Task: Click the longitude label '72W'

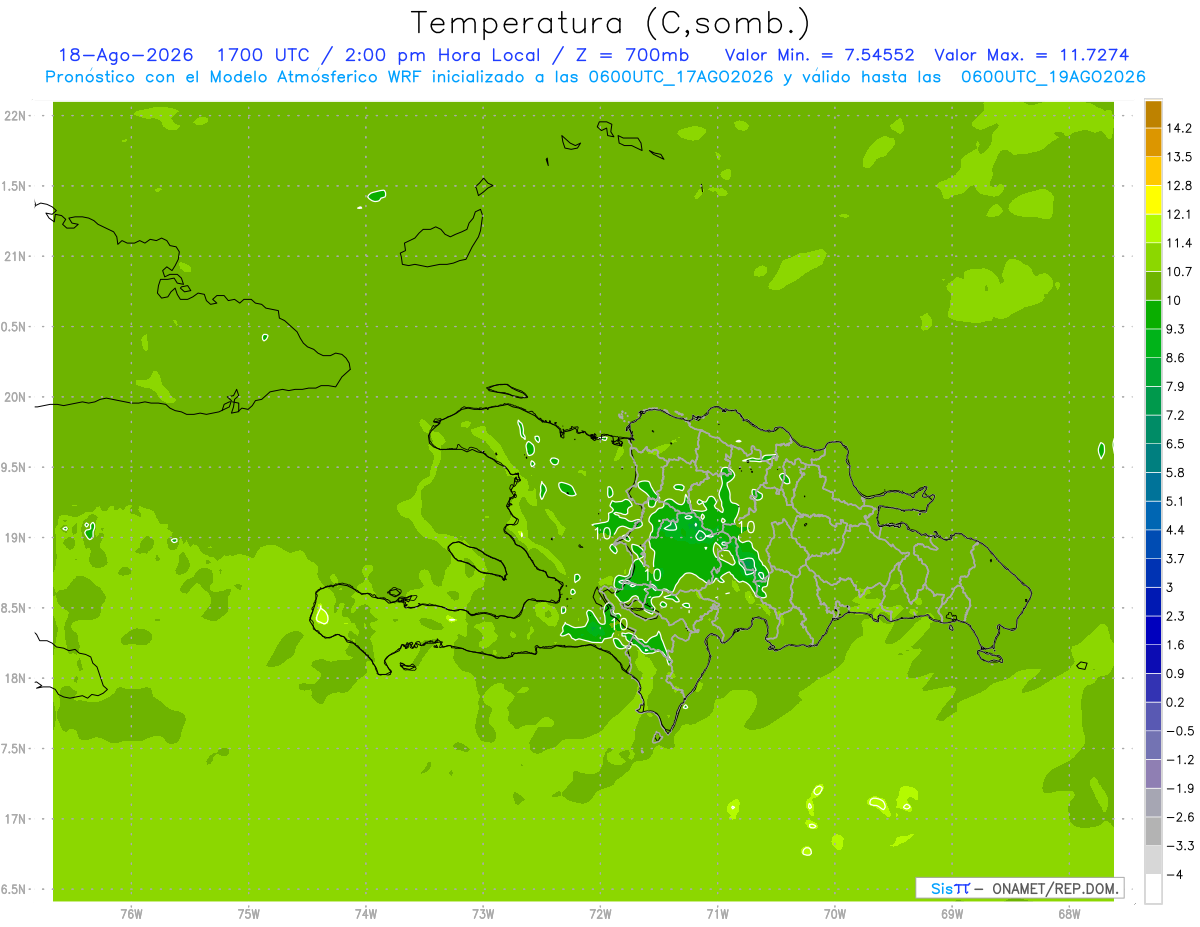Action: pos(600,914)
